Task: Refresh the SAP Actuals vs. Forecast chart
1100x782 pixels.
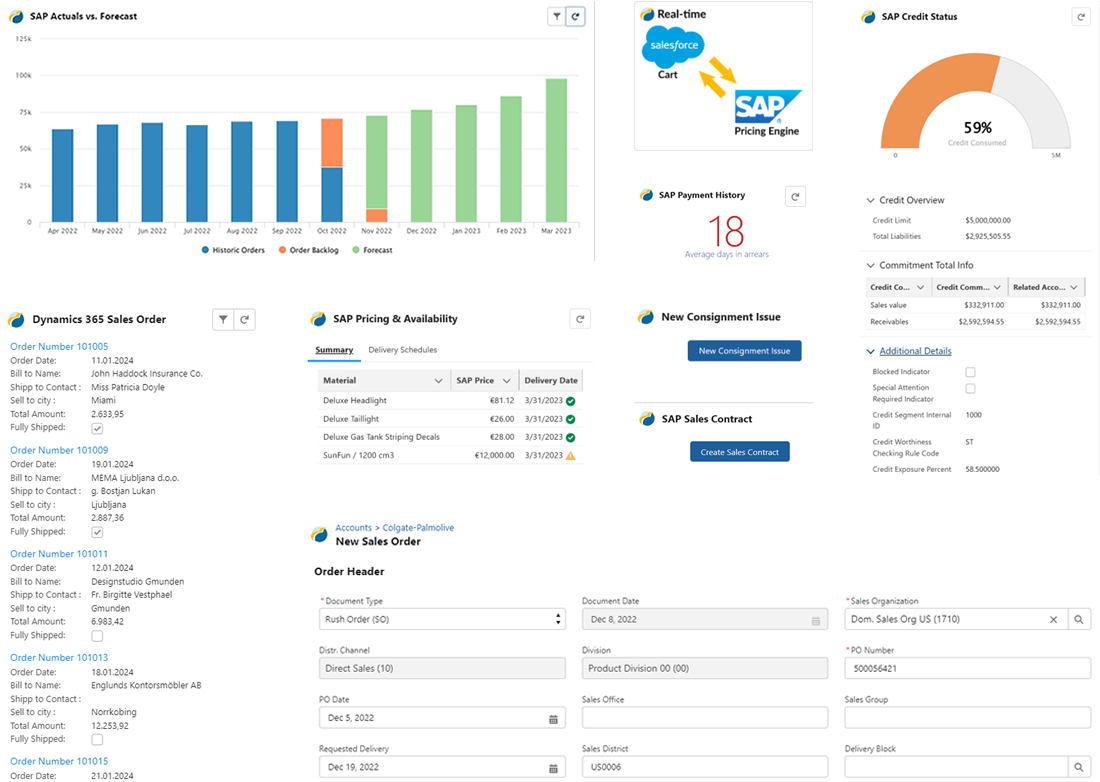Action: (575, 16)
